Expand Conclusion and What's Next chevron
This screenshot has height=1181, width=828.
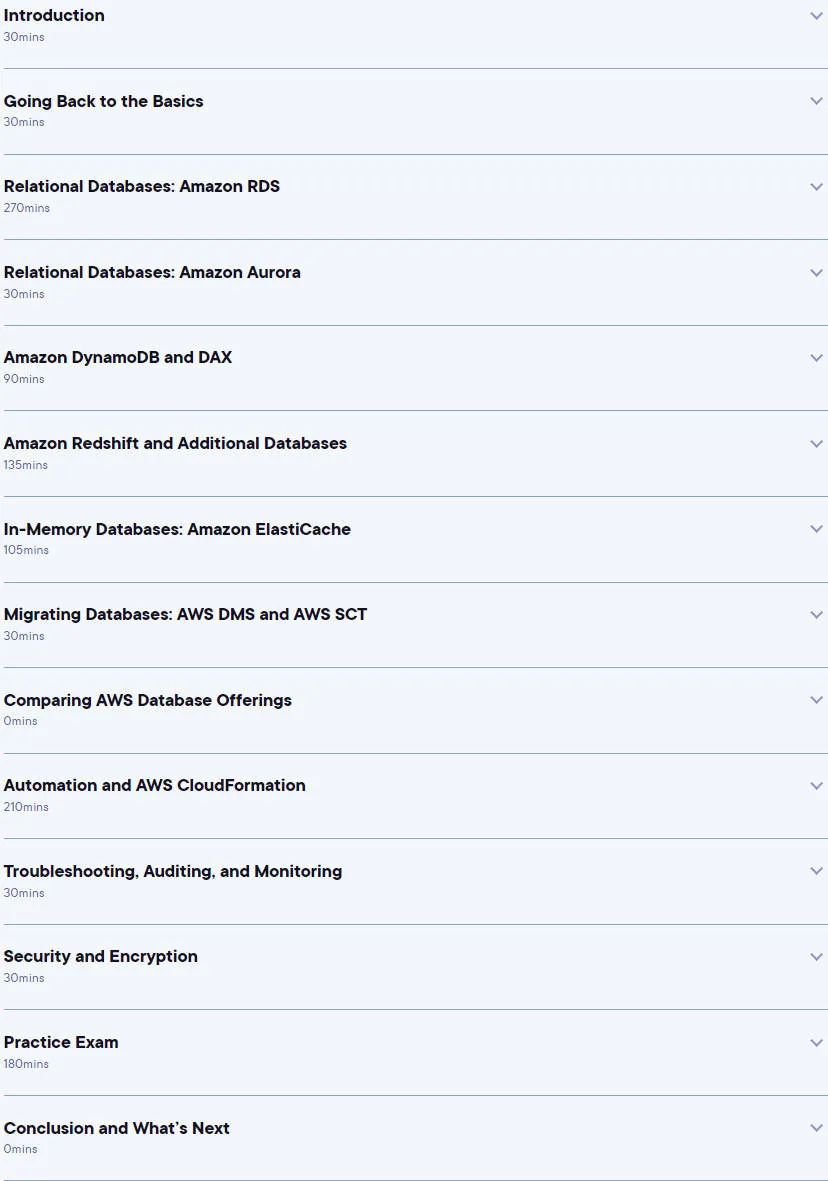pyautogui.click(x=816, y=1128)
